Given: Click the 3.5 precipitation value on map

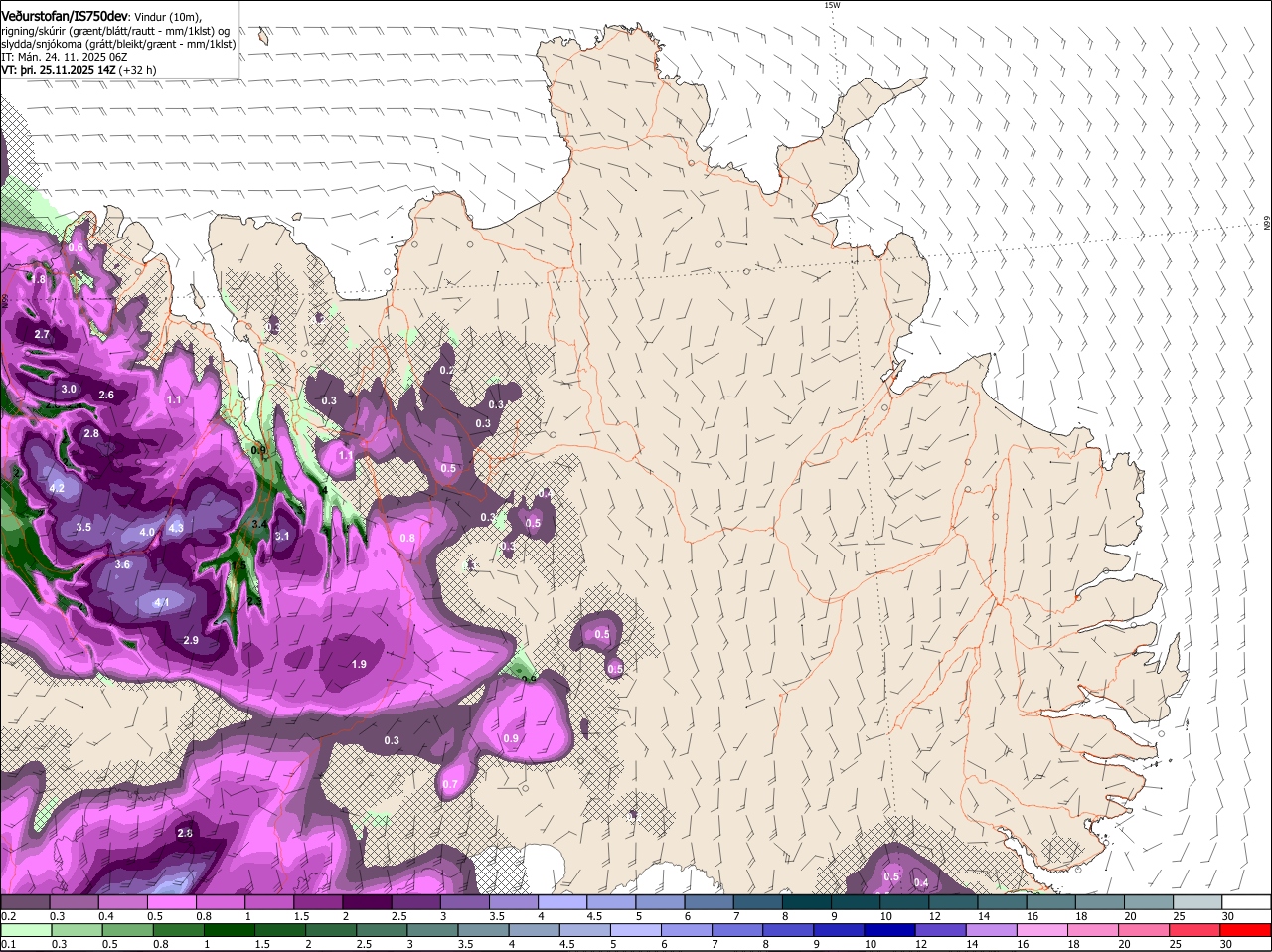Looking at the screenshot, I should click(83, 527).
